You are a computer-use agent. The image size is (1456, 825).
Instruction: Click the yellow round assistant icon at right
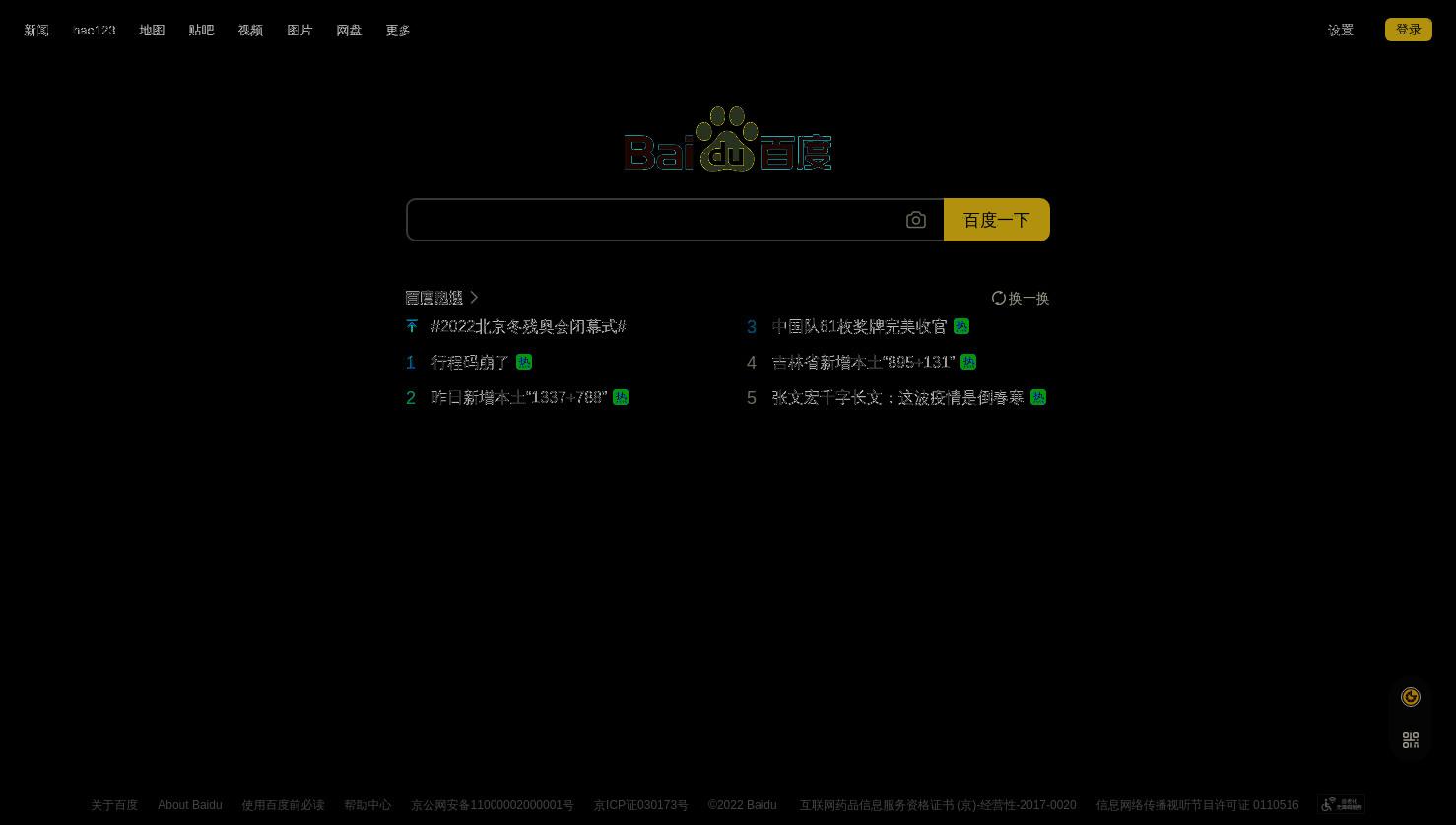coord(1411,697)
